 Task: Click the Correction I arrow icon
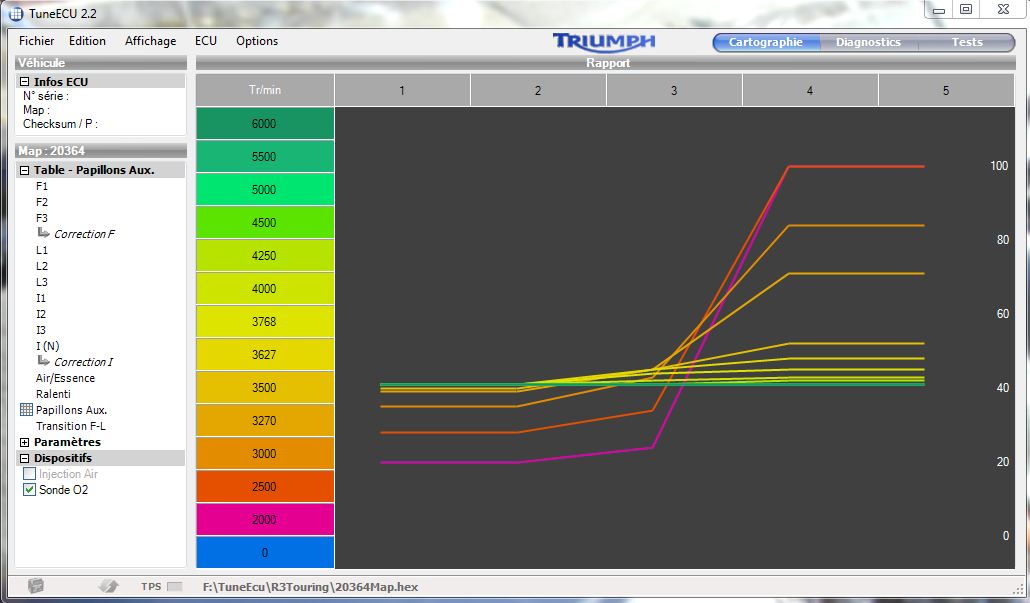[43, 361]
